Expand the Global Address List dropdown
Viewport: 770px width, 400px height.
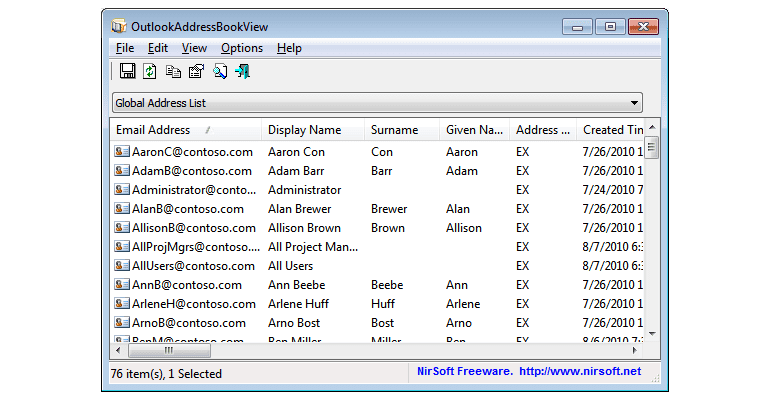point(634,103)
